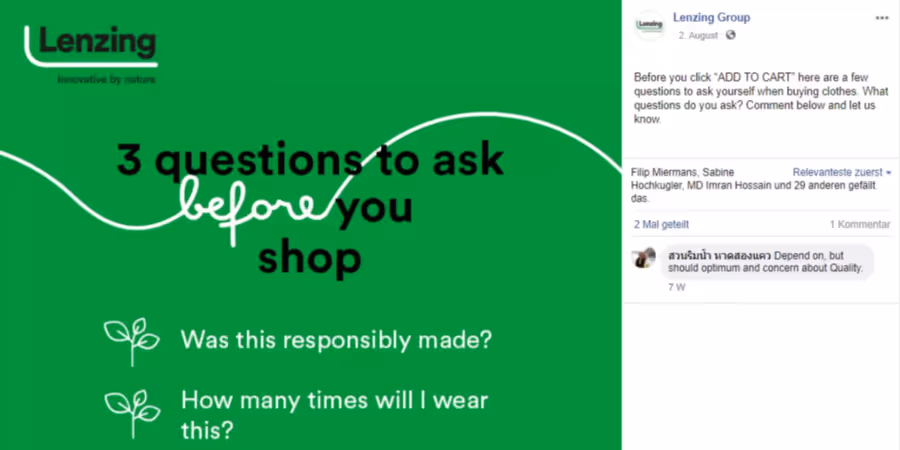
Task: Open the '2 Mal geteilt' shares list
Action: 661,224
